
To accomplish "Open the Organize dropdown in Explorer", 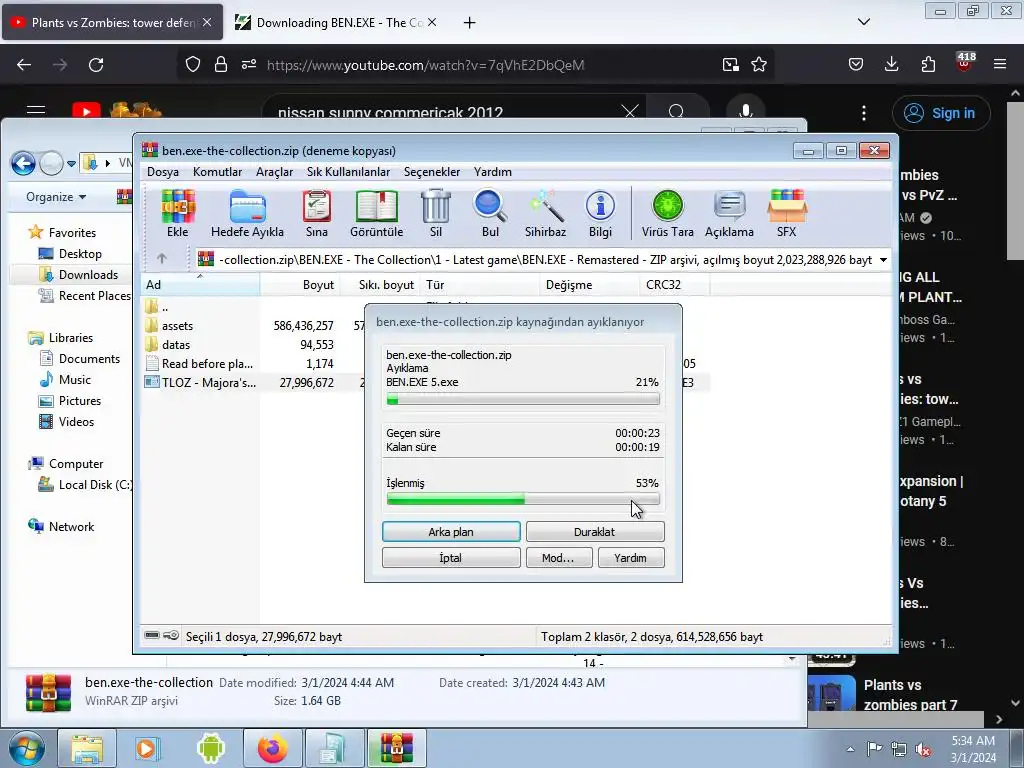I will 56,197.
